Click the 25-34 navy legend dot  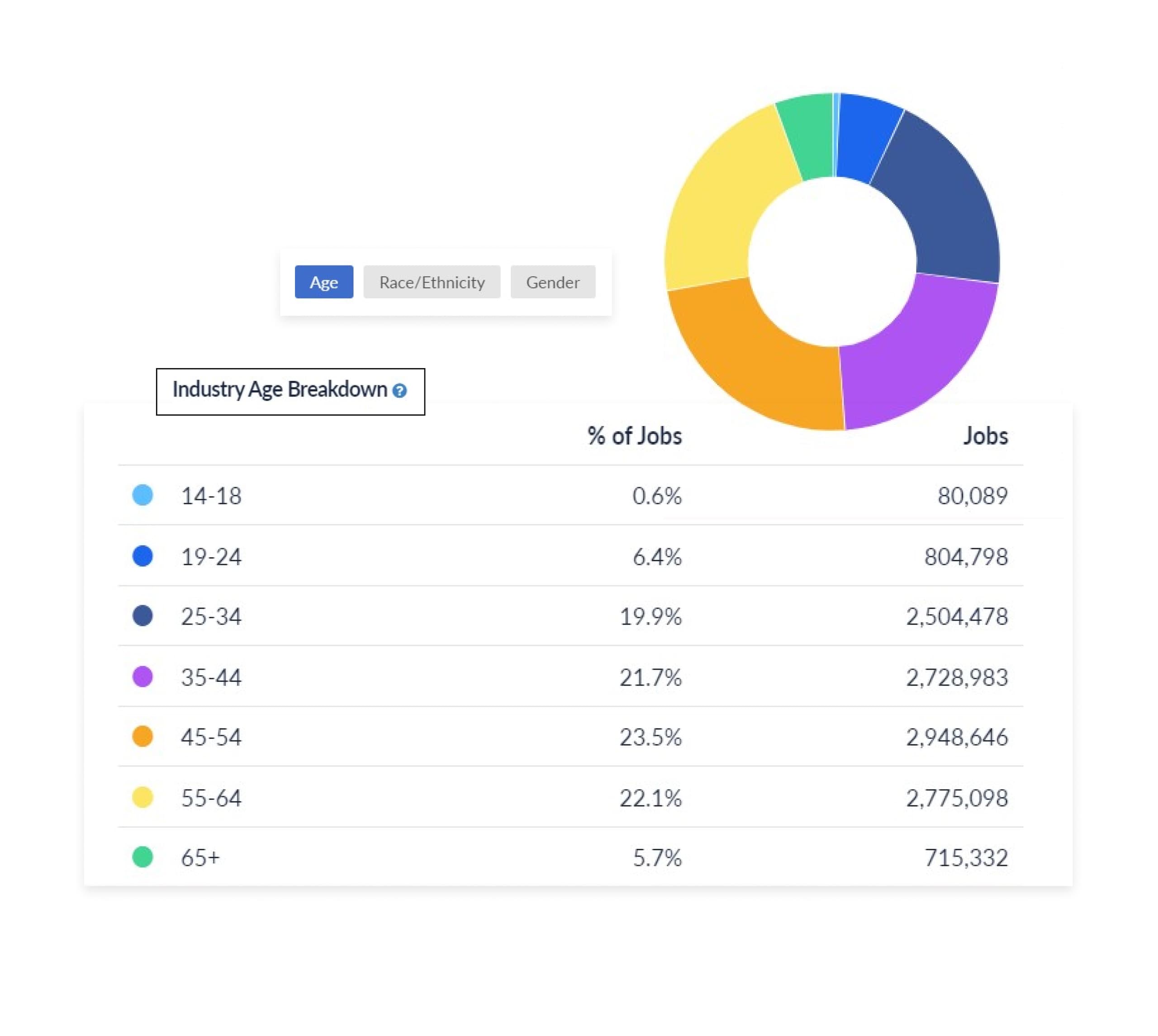click(142, 615)
